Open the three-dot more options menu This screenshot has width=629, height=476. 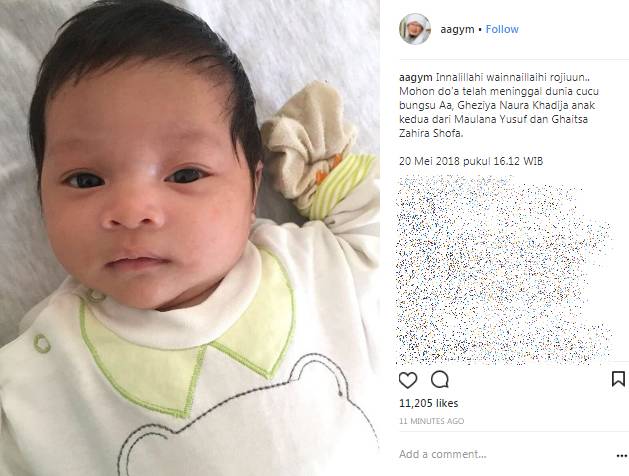pos(622,456)
